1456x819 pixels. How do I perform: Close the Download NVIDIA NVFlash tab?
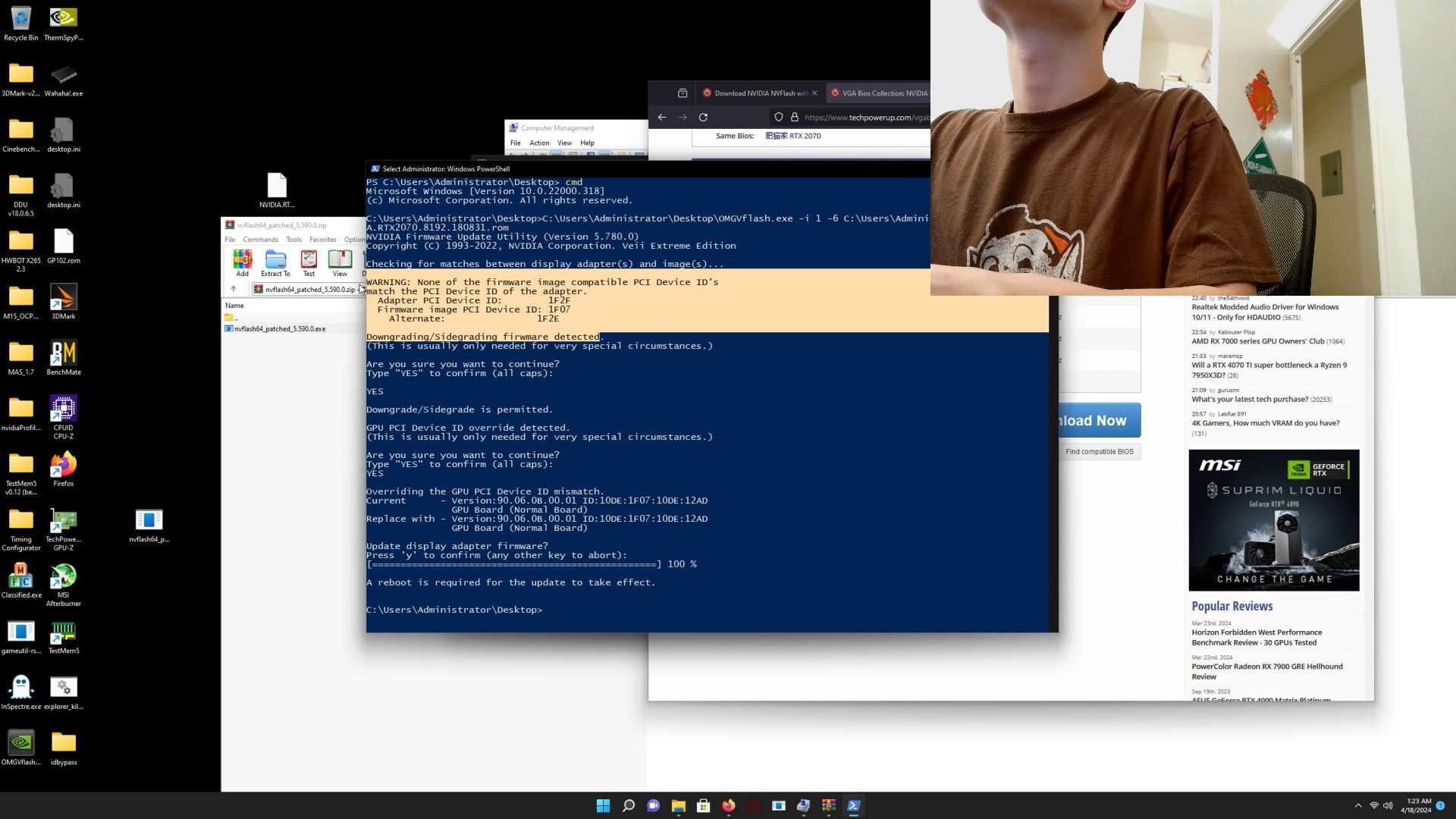[814, 93]
